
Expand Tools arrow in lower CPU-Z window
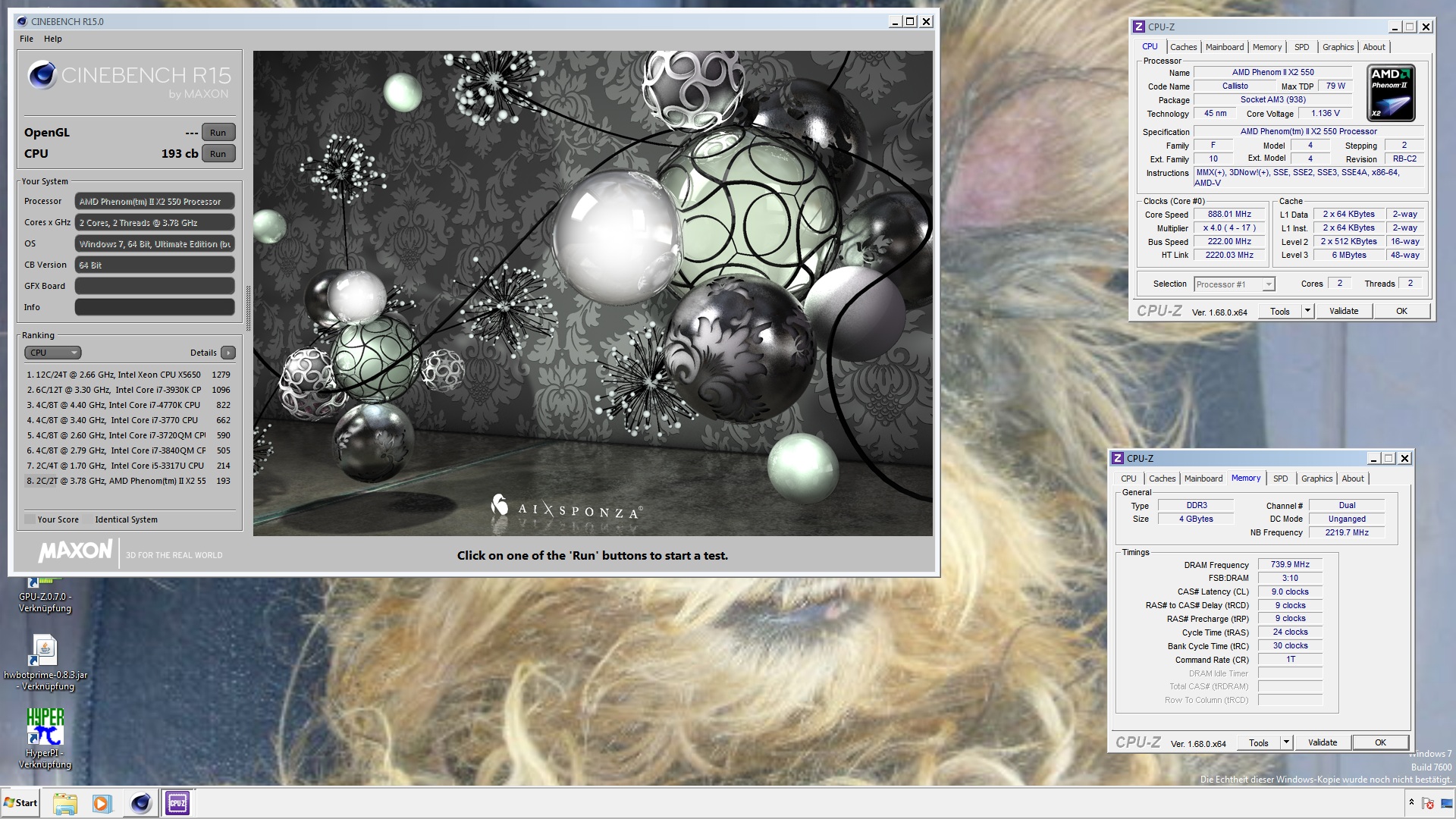[1285, 742]
